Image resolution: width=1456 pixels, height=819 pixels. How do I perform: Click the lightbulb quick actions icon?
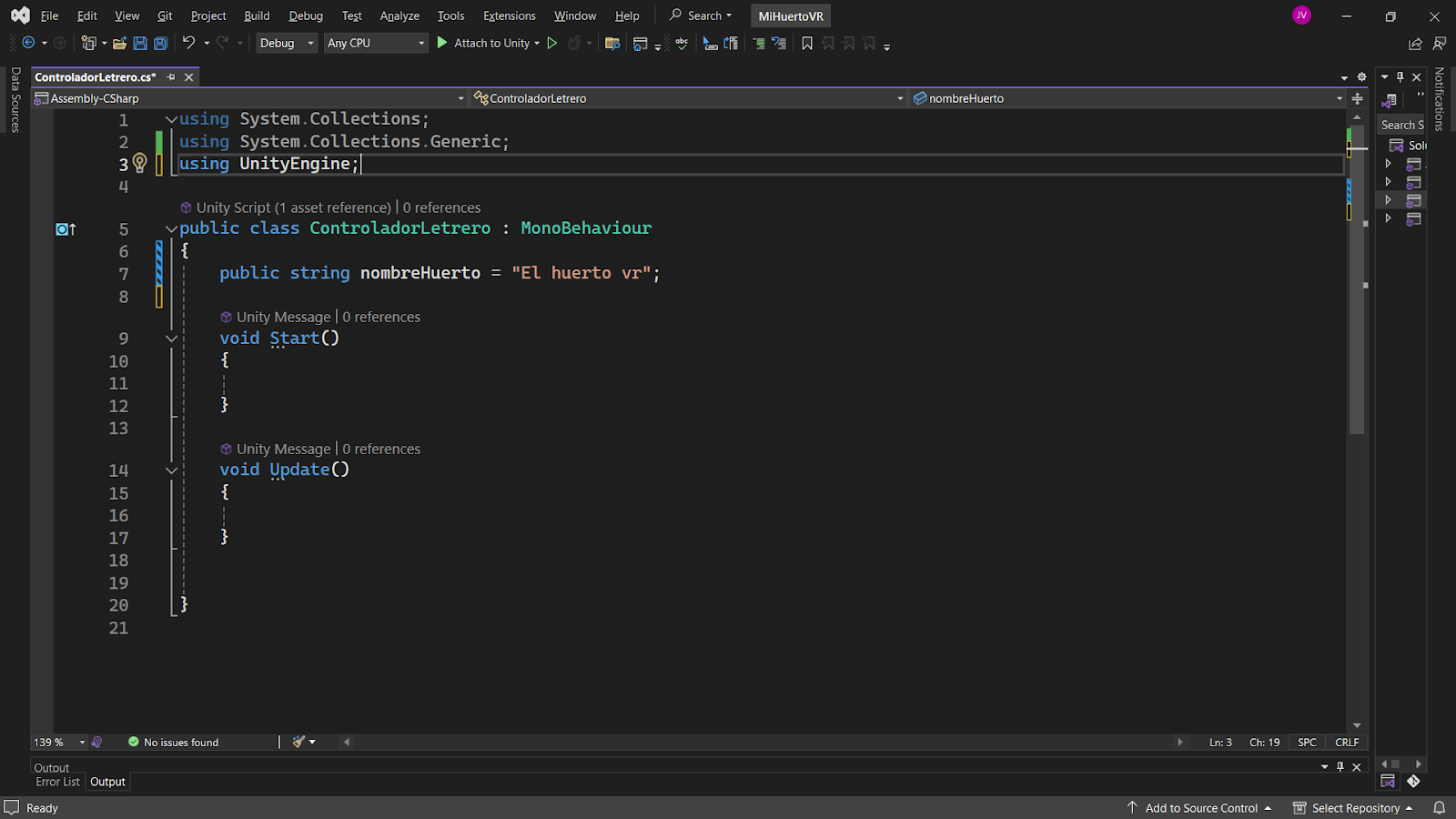pyautogui.click(x=139, y=163)
